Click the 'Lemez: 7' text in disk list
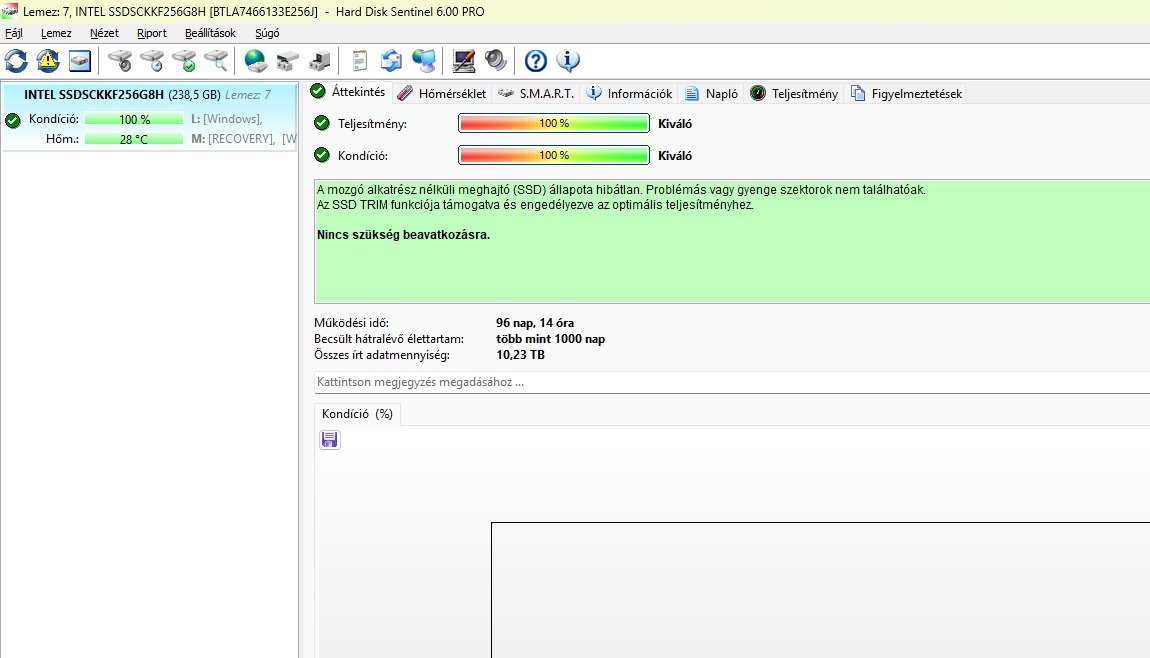Viewport: 1150px width, 658px height. click(248, 95)
